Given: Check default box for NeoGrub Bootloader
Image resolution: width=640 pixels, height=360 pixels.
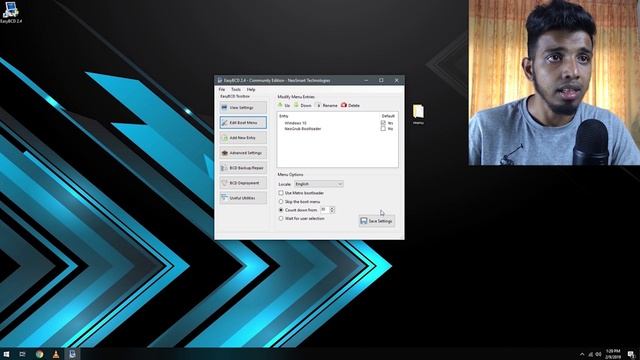Looking at the screenshot, I should [383, 129].
